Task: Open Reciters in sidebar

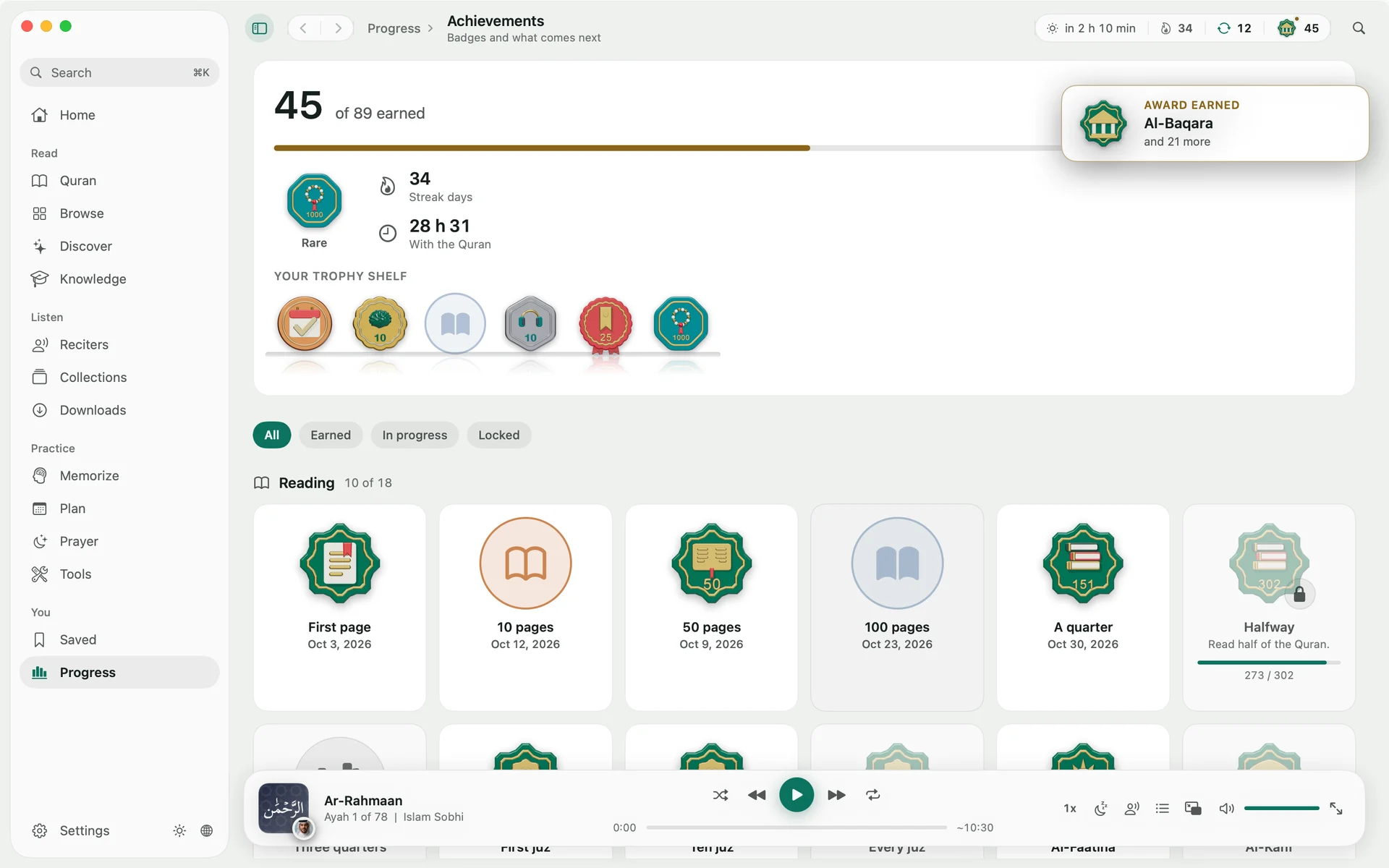Action: click(x=119, y=345)
